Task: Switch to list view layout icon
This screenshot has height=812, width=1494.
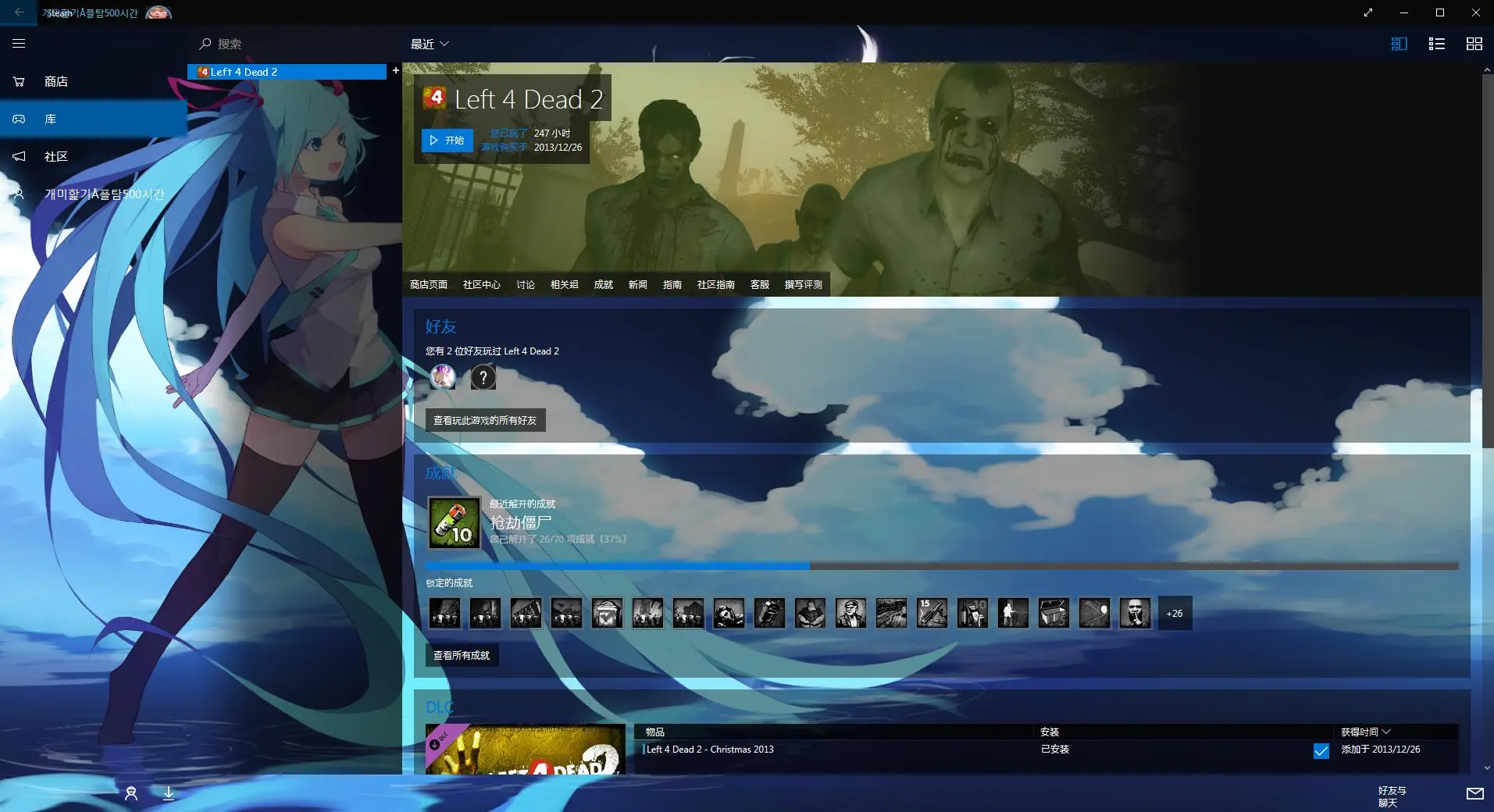Action: pyautogui.click(x=1436, y=44)
